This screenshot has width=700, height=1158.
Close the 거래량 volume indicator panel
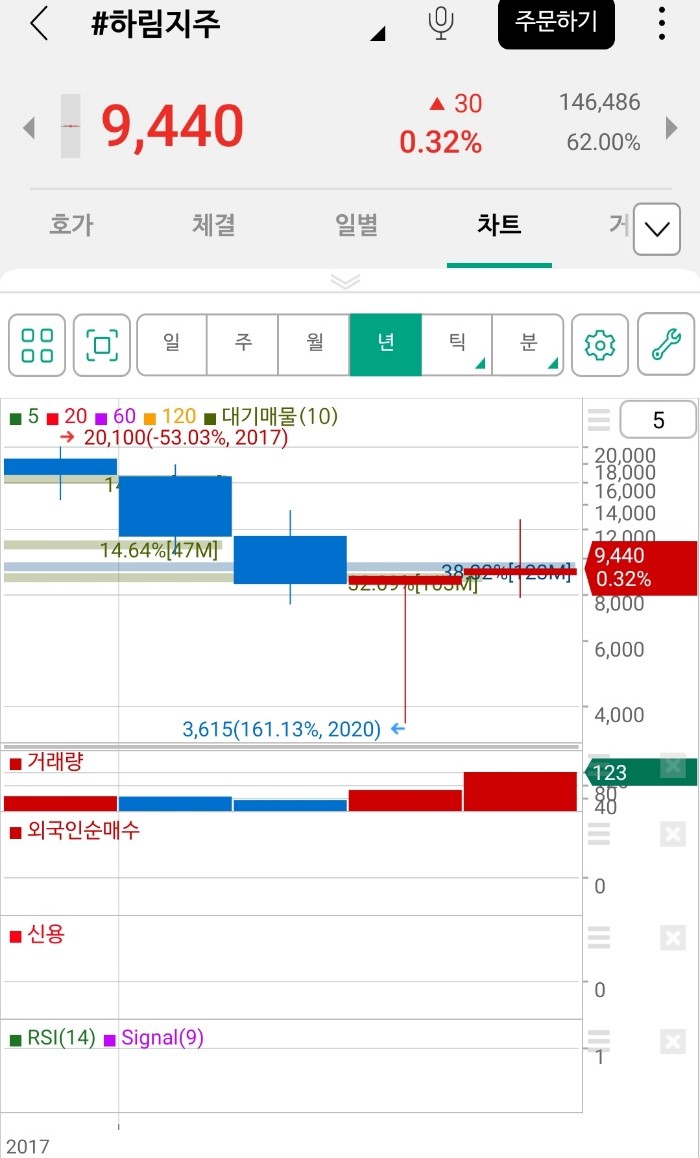point(673,765)
